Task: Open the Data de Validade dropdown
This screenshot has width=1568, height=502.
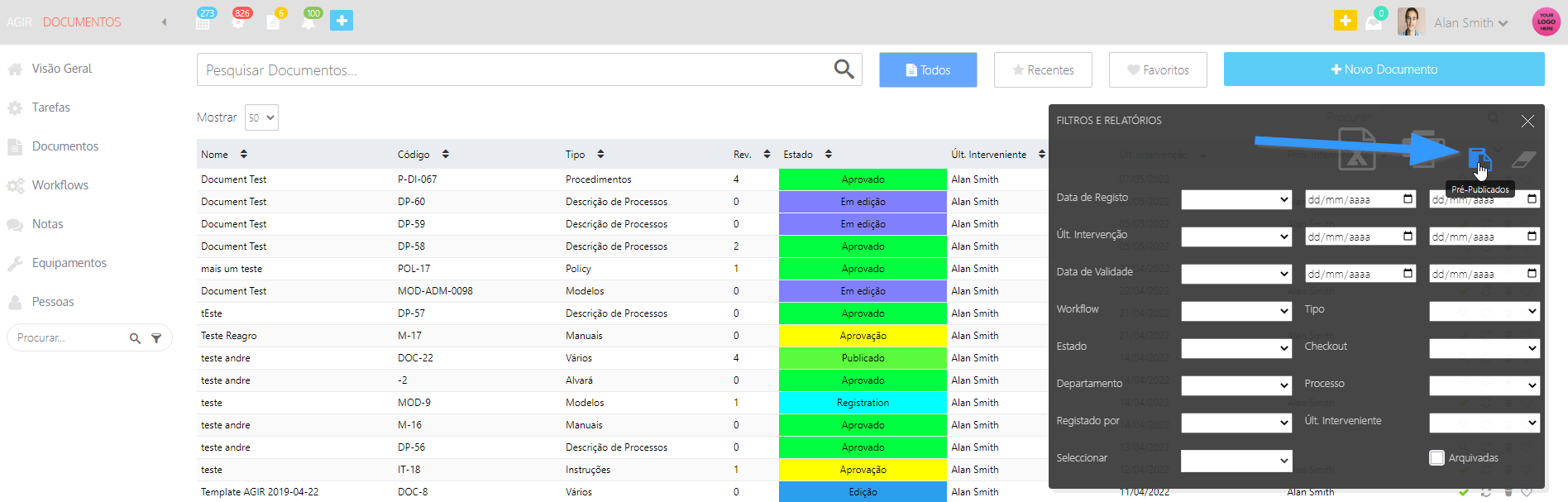Action: pyautogui.click(x=1236, y=274)
